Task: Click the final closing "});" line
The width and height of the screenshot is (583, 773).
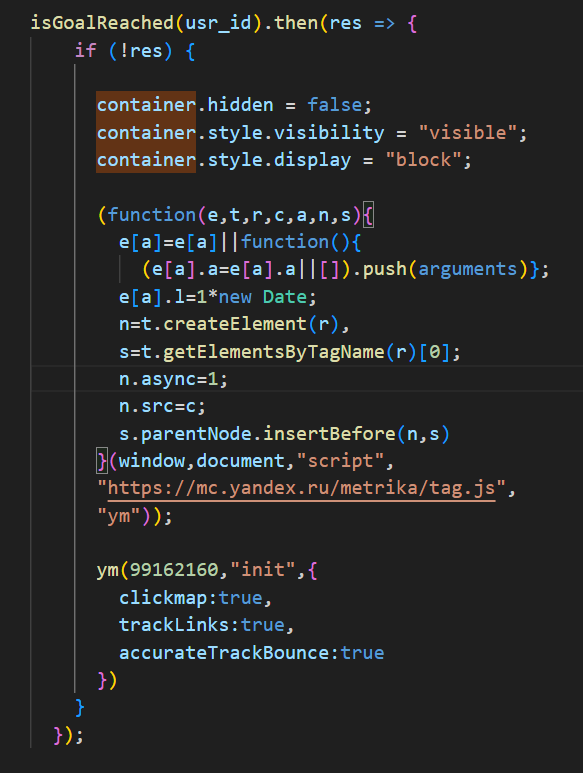Action: (69, 735)
